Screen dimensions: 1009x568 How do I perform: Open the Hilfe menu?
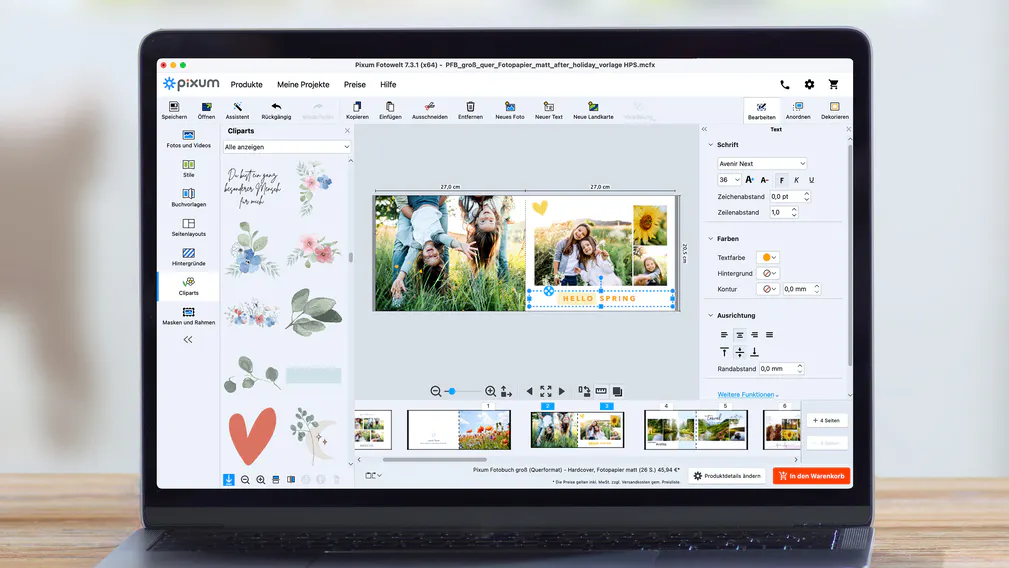[388, 85]
